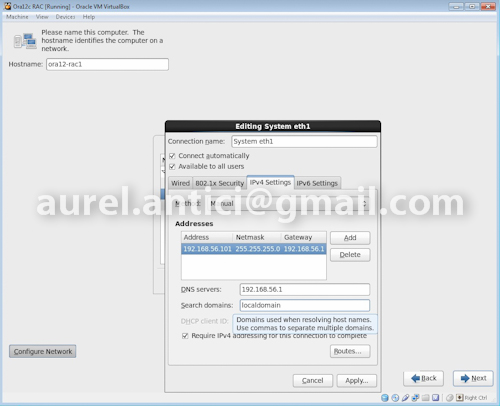Open the Method dropdown set to Manual
The width and height of the screenshot is (500, 406).
[x=288, y=203]
